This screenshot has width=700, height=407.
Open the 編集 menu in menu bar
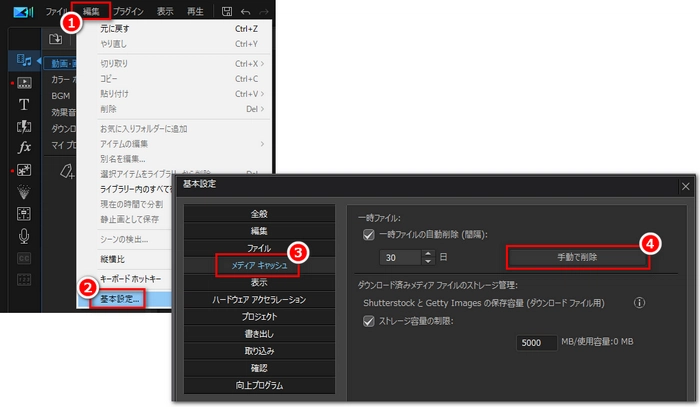(91, 11)
